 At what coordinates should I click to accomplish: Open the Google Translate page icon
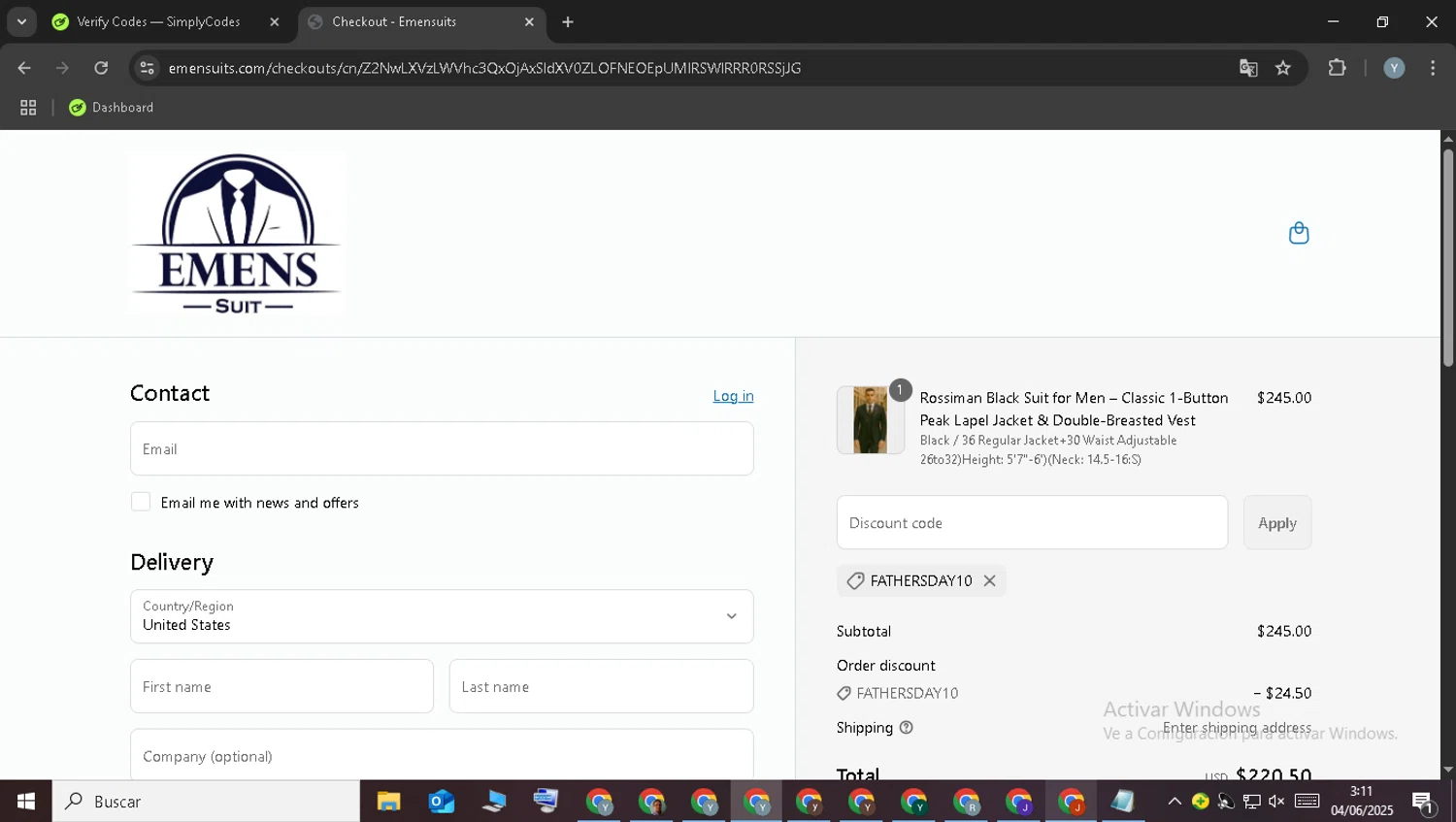[1248, 68]
